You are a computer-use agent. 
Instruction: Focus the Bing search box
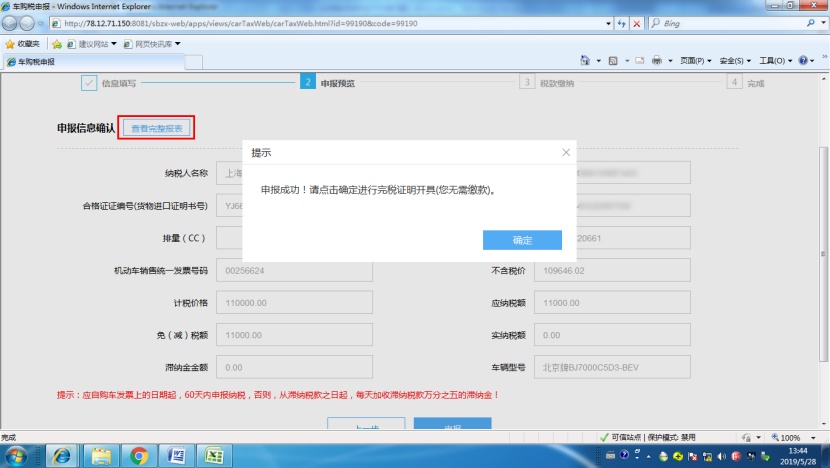click(x=730, y=23)
